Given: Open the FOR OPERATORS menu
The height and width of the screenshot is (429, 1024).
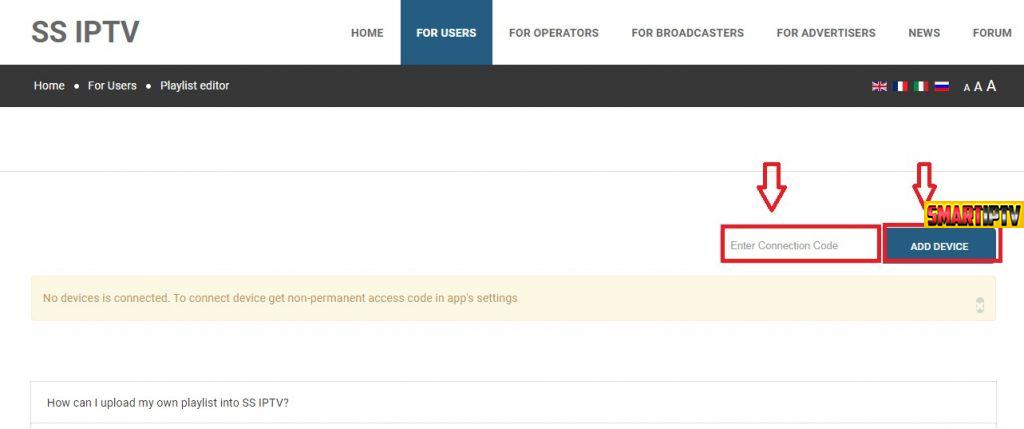Looking at the screenshot, I should 554,33.
